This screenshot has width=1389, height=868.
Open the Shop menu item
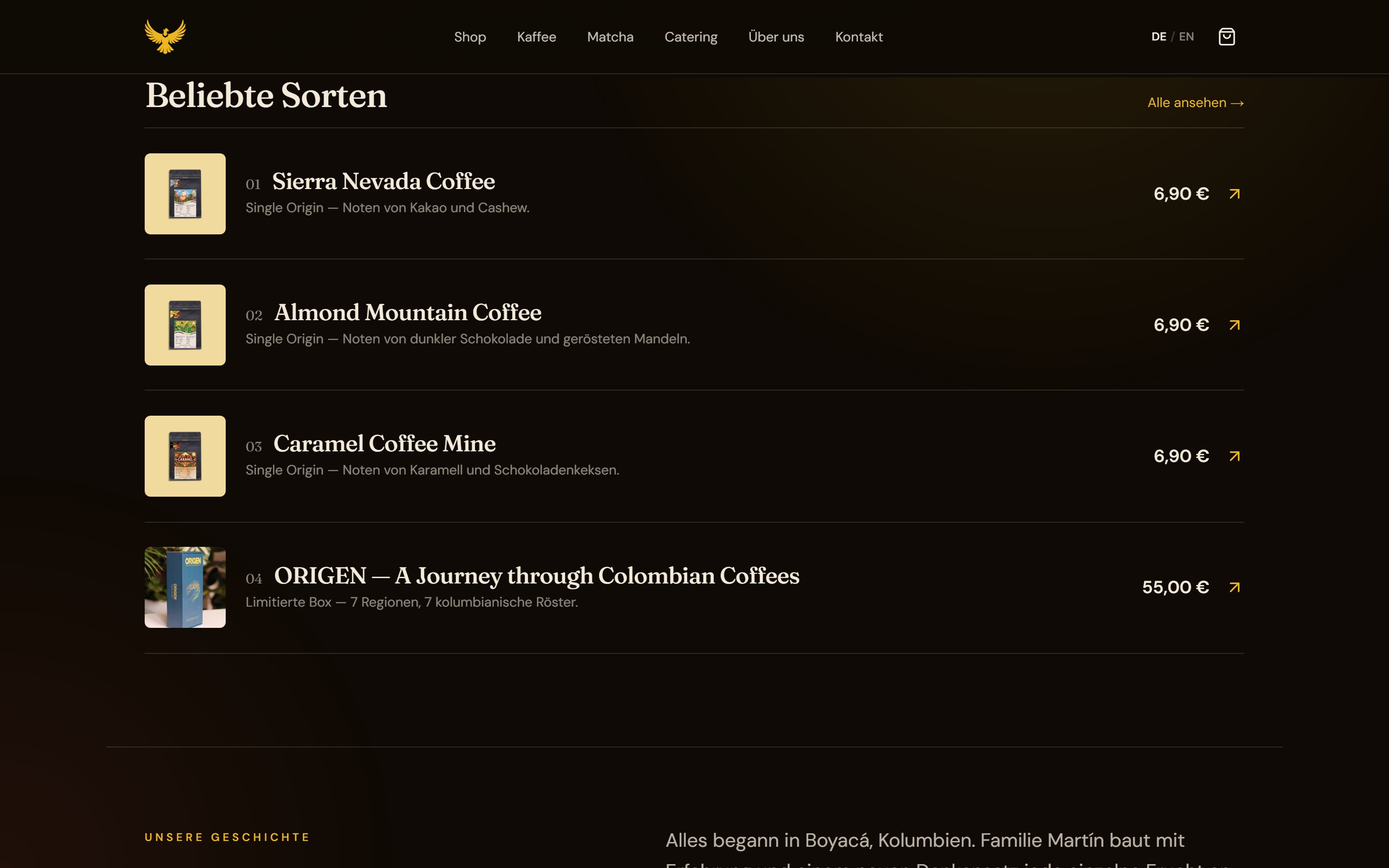(470, 37)
